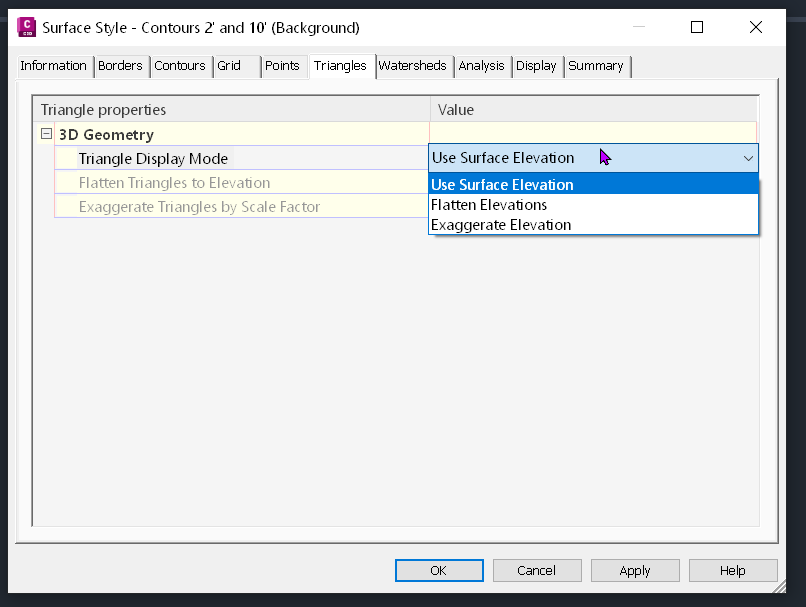Viewport: 806px width, 607px height.
Task: Go to the Contours tab
Action: 180,66
